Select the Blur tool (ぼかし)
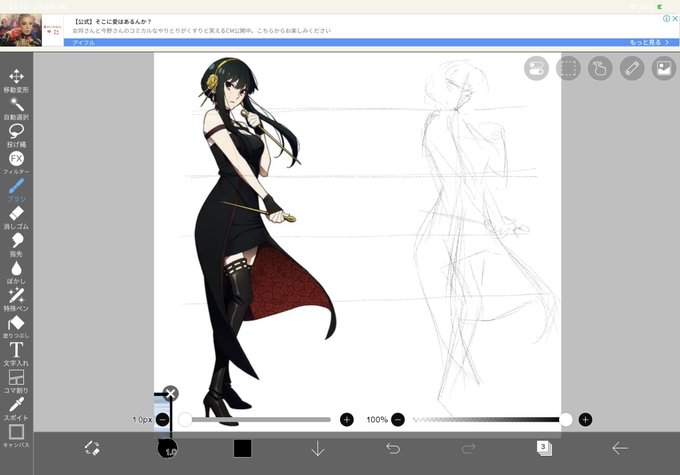The height and width of the screenshot is (475, 680). [x=16, y=272]
